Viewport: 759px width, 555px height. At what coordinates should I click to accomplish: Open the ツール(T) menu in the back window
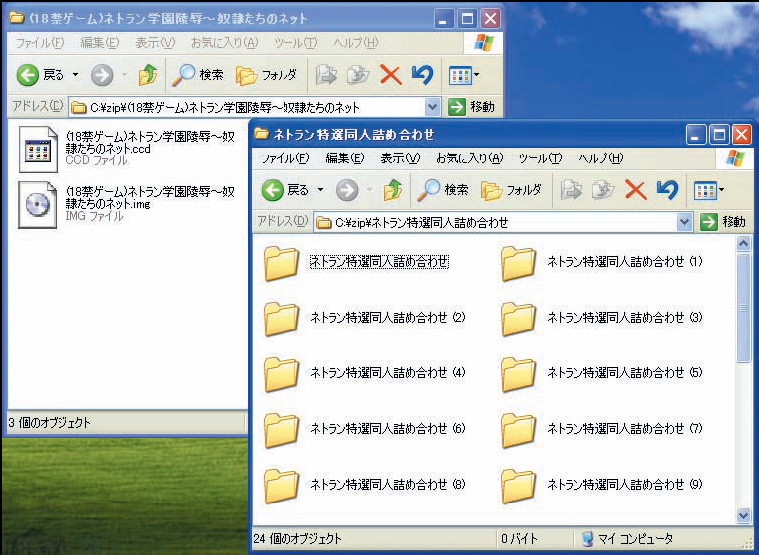[295, 43]
